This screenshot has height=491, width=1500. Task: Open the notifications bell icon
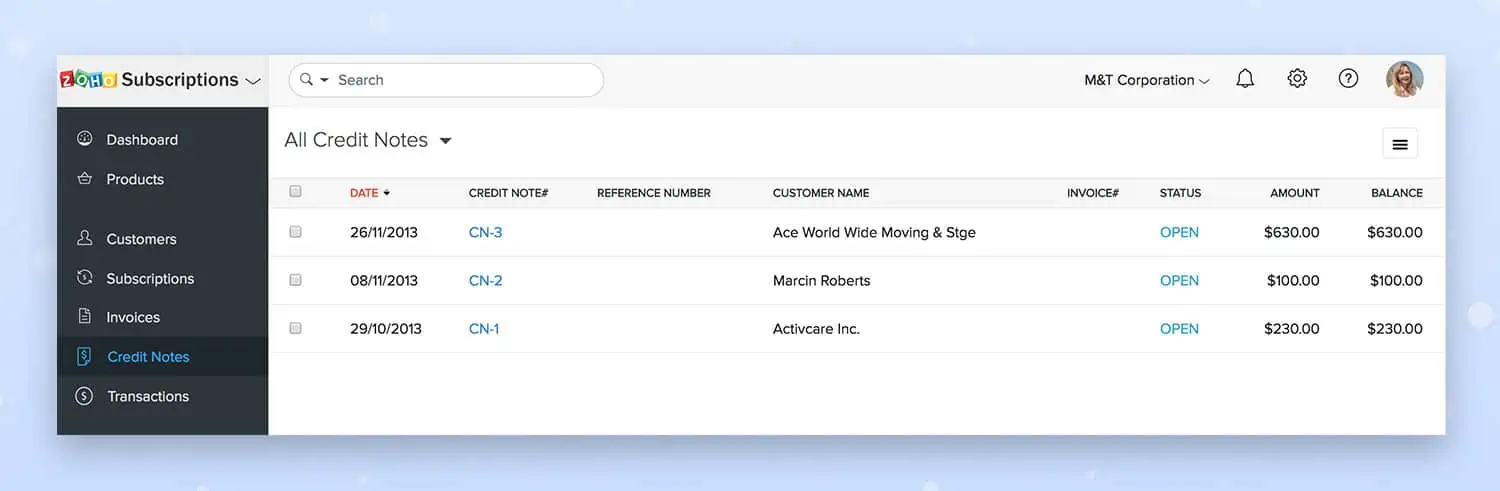coord(1245,79)
